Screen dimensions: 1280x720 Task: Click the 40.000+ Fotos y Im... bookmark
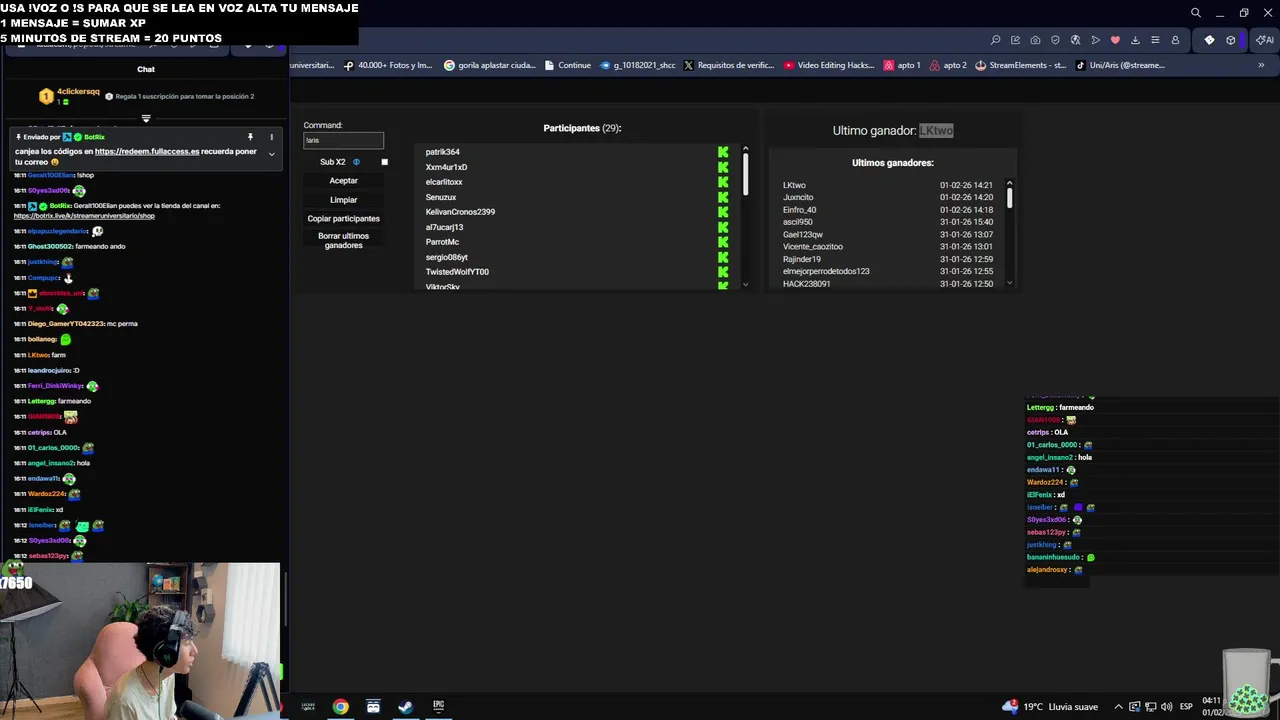click(388, 65)
